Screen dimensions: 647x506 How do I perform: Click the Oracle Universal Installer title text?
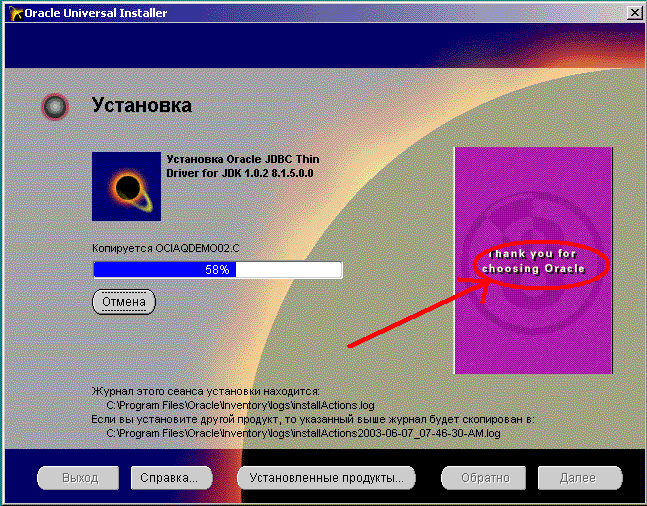(96, 13)
